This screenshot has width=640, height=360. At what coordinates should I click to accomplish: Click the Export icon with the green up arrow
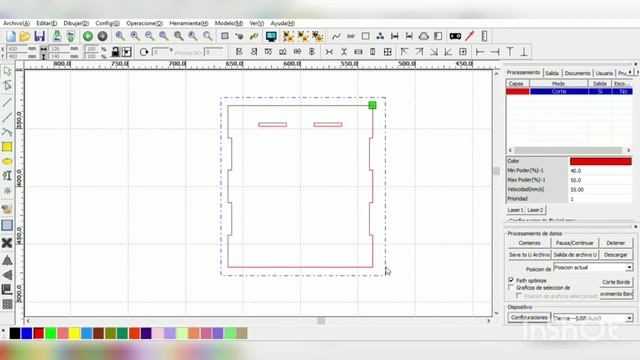[x=71, y=36]
